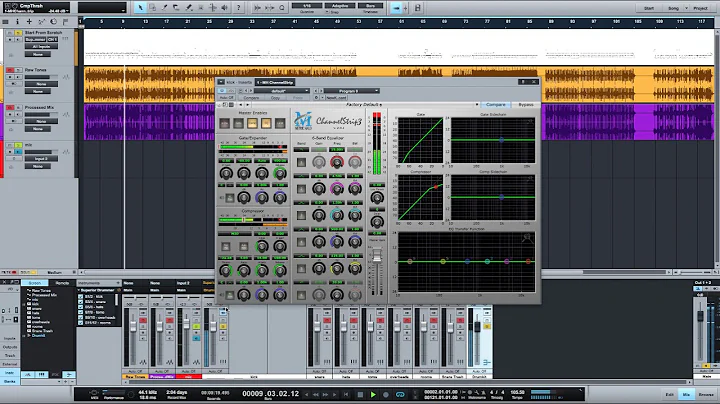The height and width of the screenshot is (404, 720).
Task: Toggle third orange Master Enables button
Action: [x=252, y=123]
